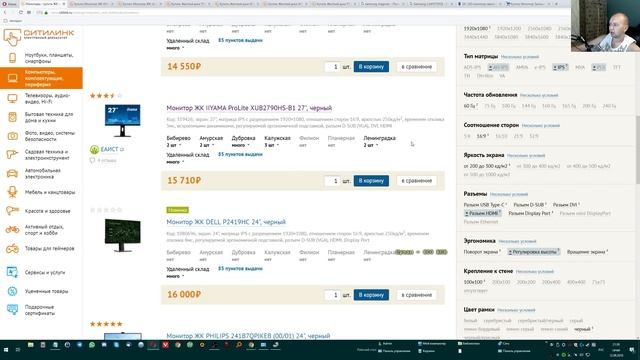Add the 15 710₽ IIYAMA monitor to cart
The width and height of the screenshot is (640, 360).
371,180
